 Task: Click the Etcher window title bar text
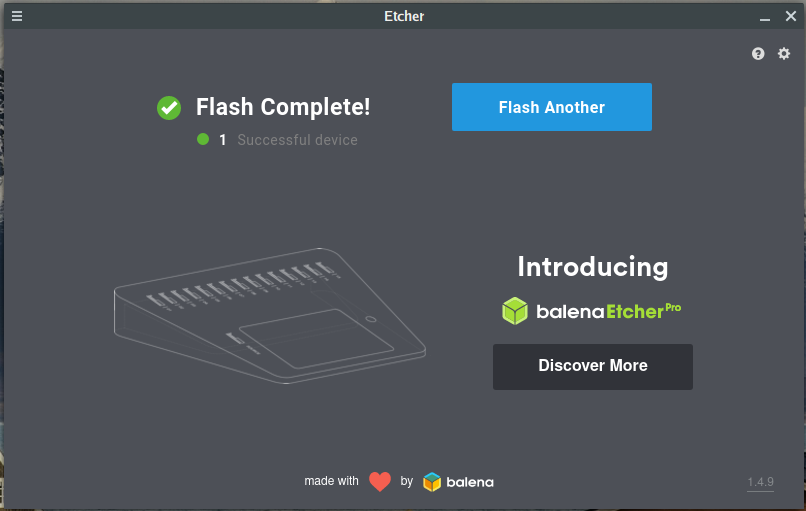(x=403, y=16)
